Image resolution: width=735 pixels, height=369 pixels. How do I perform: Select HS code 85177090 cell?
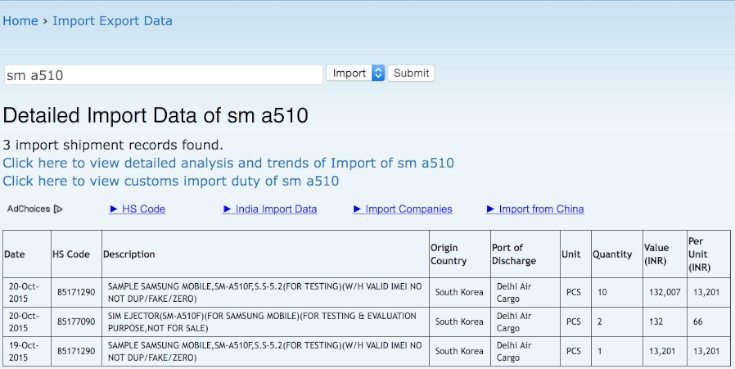(76, 322)
